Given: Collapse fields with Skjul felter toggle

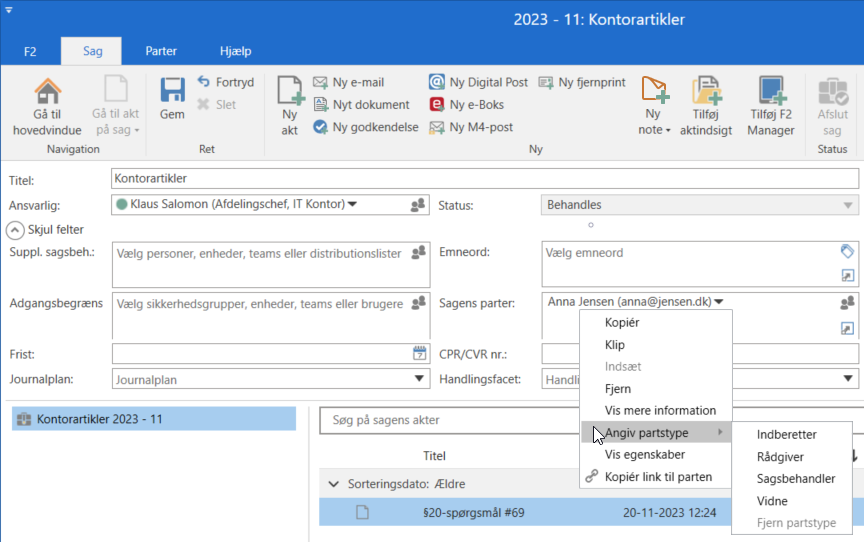Looking at the screenshot, I should coord(16,229).
